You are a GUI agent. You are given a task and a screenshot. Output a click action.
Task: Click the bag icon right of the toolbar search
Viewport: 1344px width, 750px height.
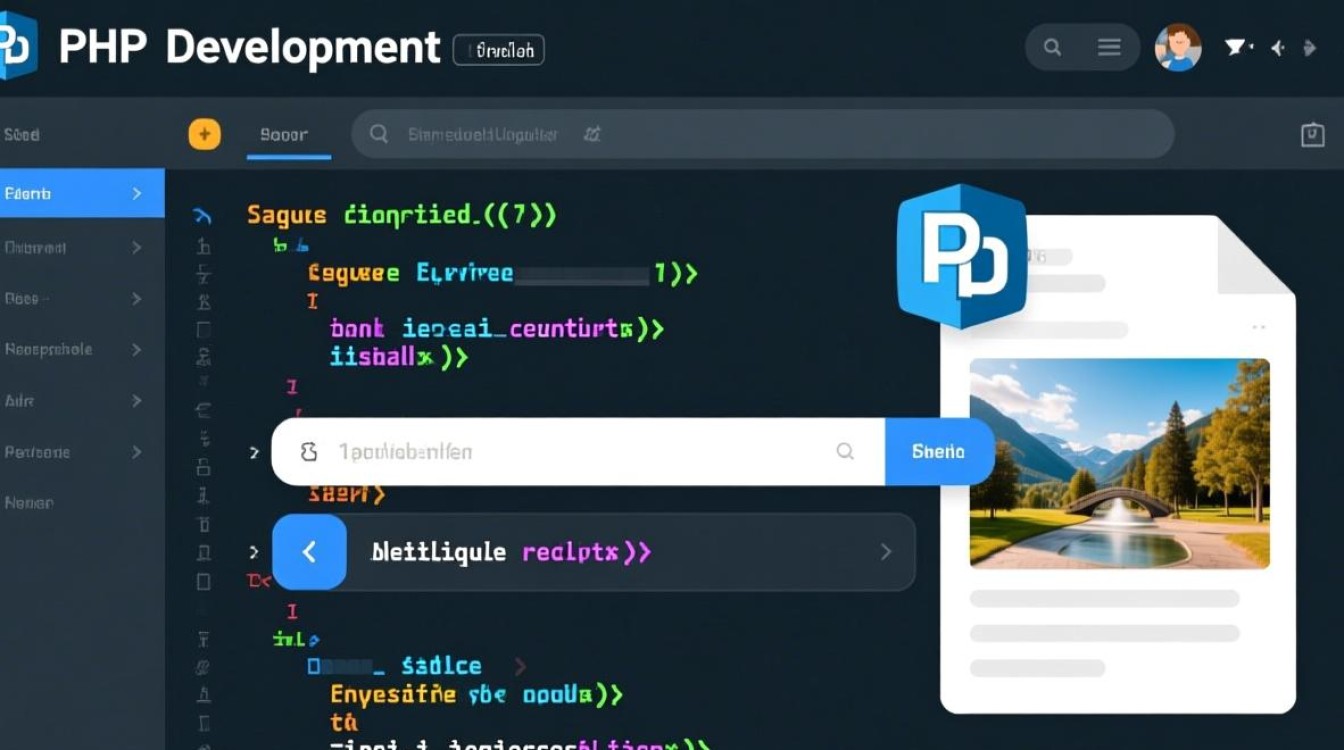1312,135
